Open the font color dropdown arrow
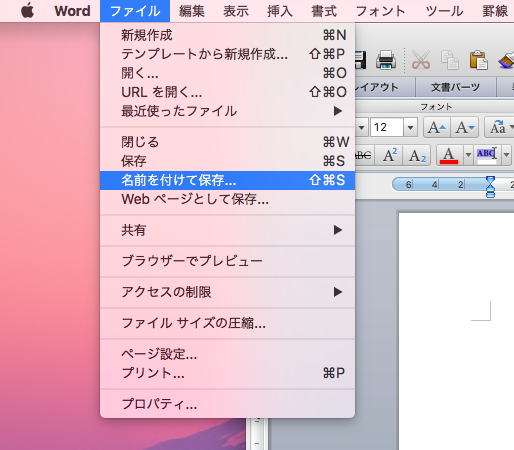 (468, 155)
